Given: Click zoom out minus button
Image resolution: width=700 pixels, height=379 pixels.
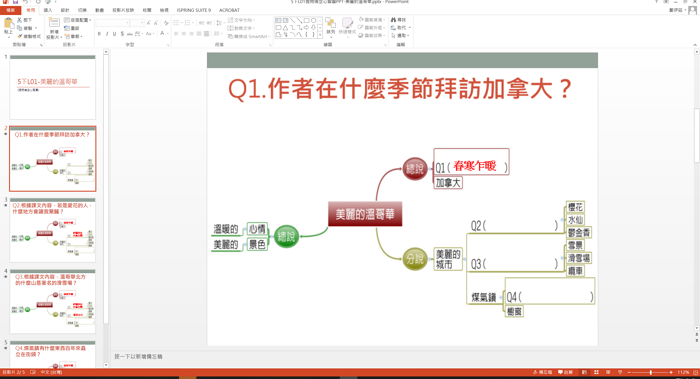Looking at the screenshot, I should click(629, 372).
